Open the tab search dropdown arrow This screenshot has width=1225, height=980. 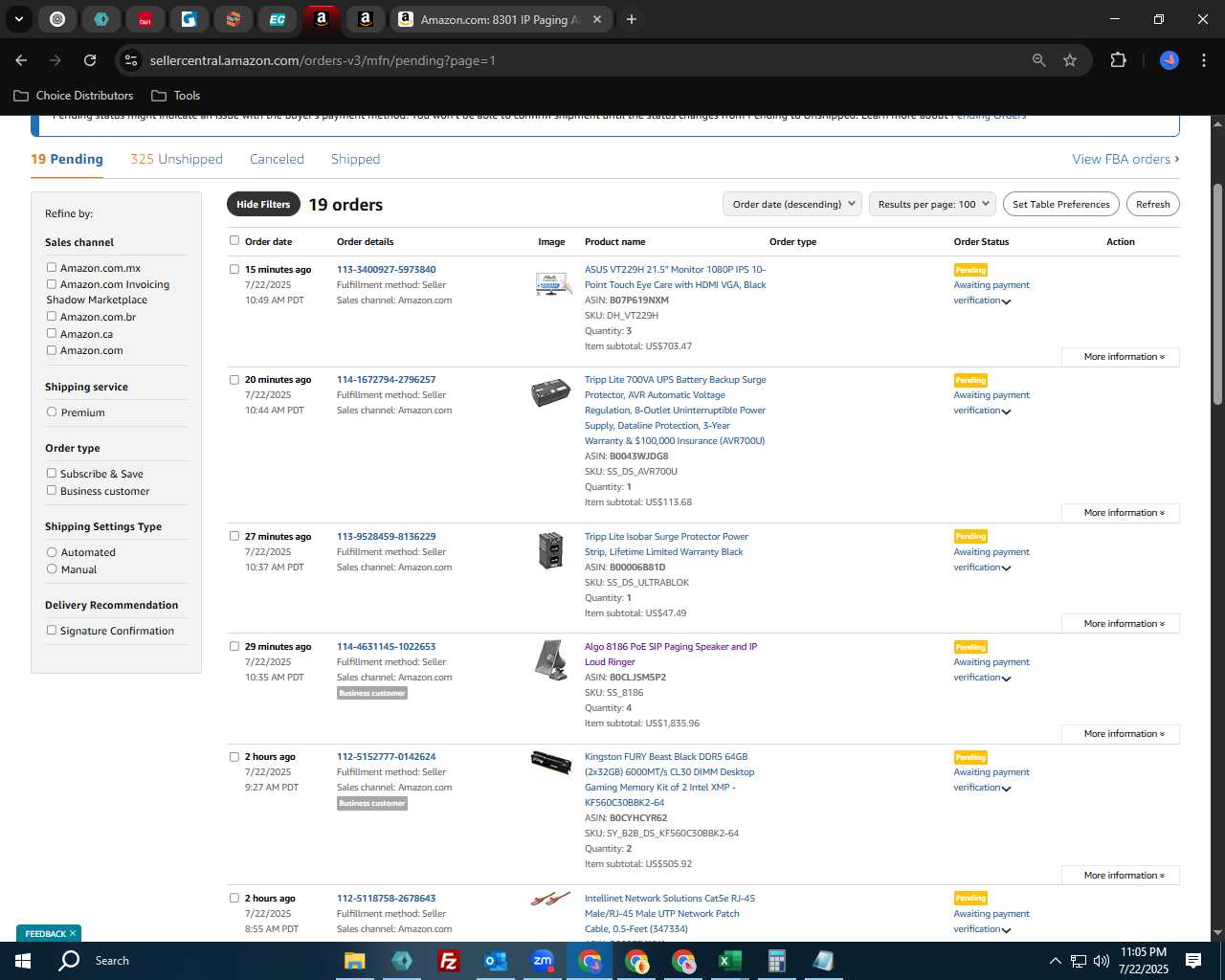tap(18, 19)
